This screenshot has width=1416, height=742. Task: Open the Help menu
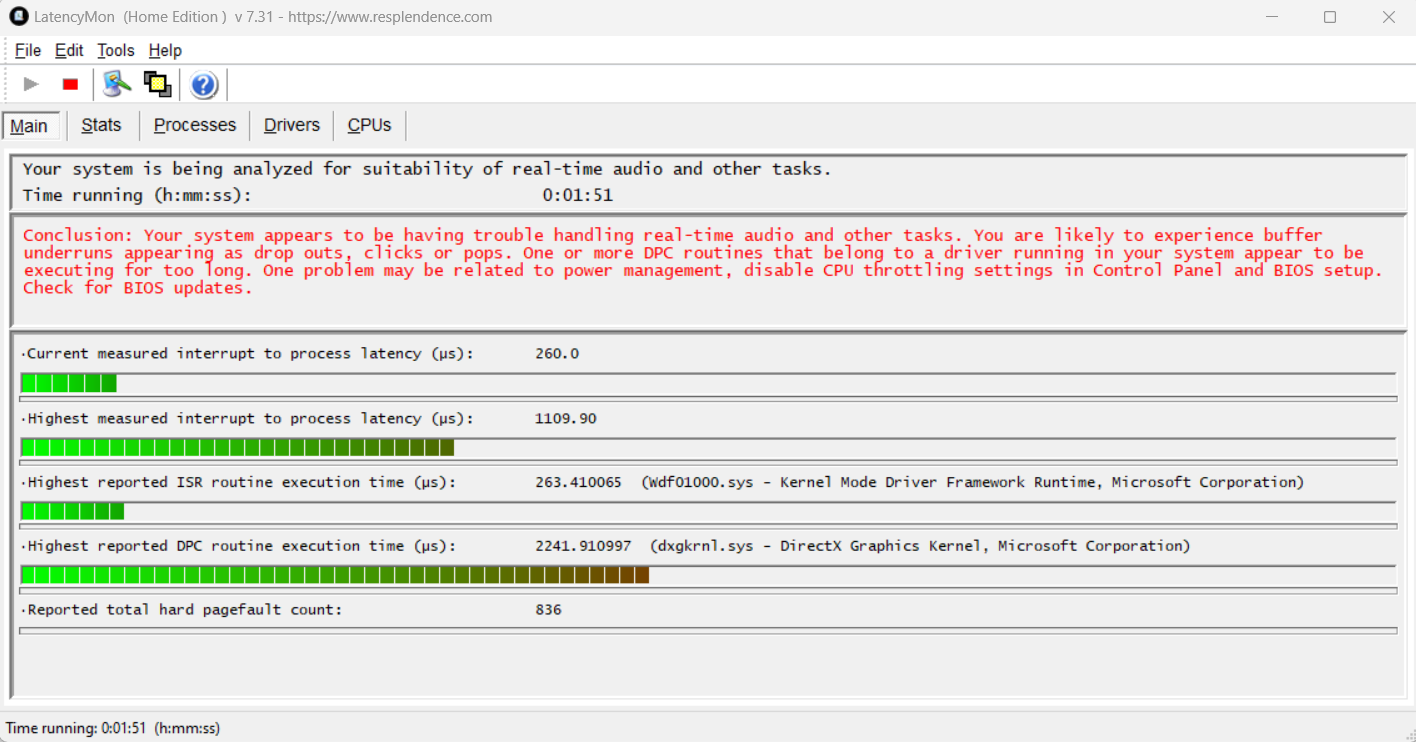pos(165,50)
